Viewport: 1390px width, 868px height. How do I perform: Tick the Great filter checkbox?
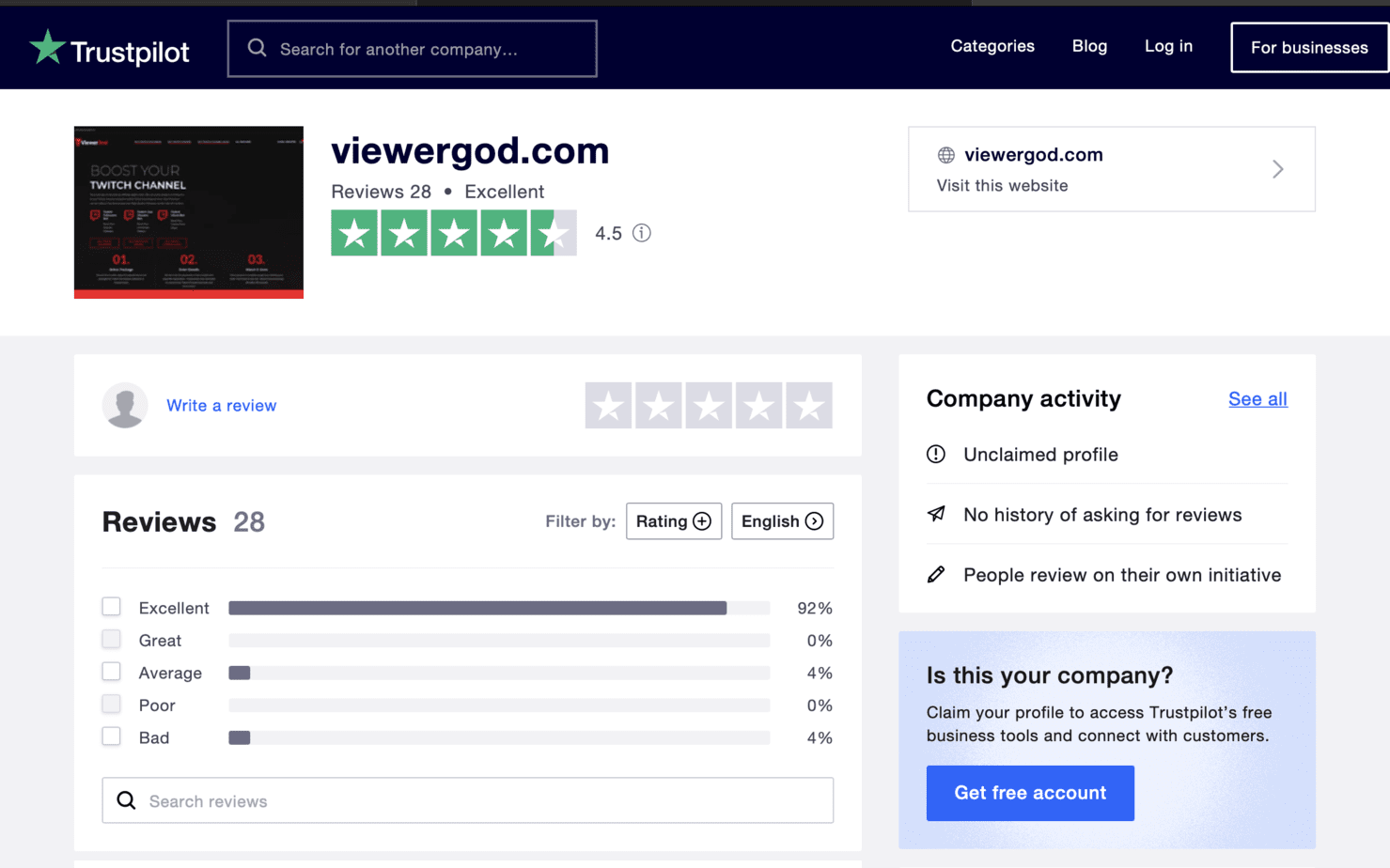[111, 639]
